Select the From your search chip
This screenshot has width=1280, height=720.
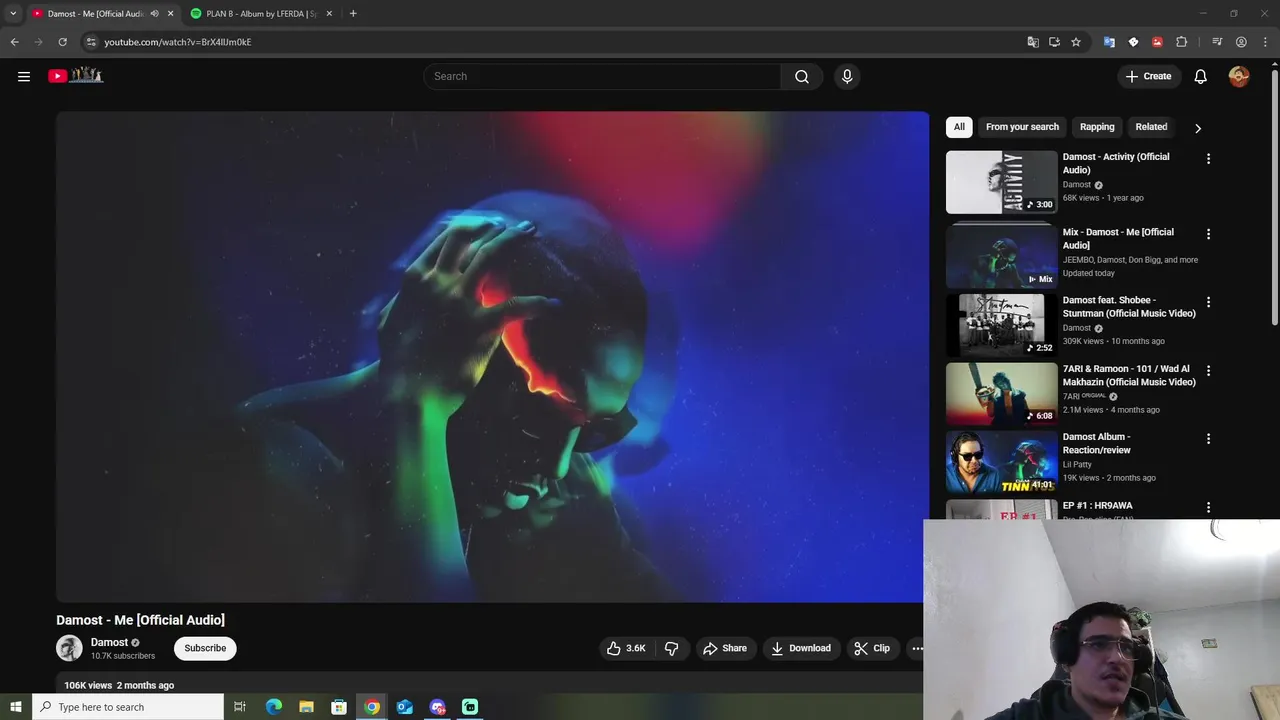[1022, 127]
